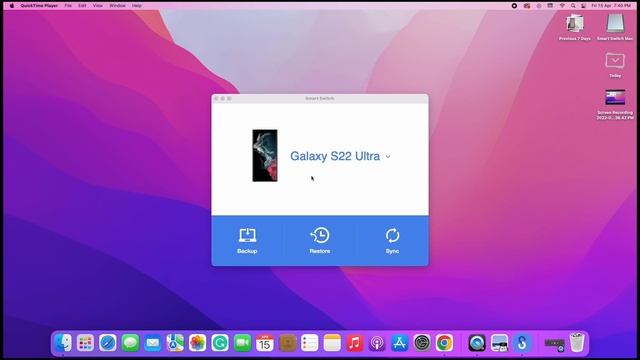Open Podcasts from the dock

click(x=377, y=343)
